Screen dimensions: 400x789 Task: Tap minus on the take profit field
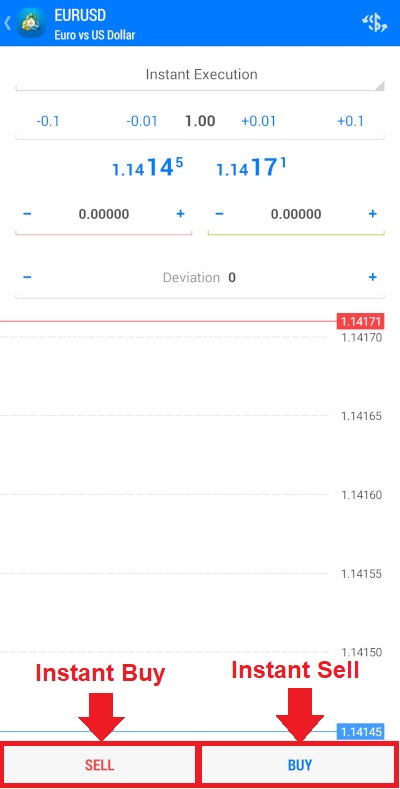point(219,214)
